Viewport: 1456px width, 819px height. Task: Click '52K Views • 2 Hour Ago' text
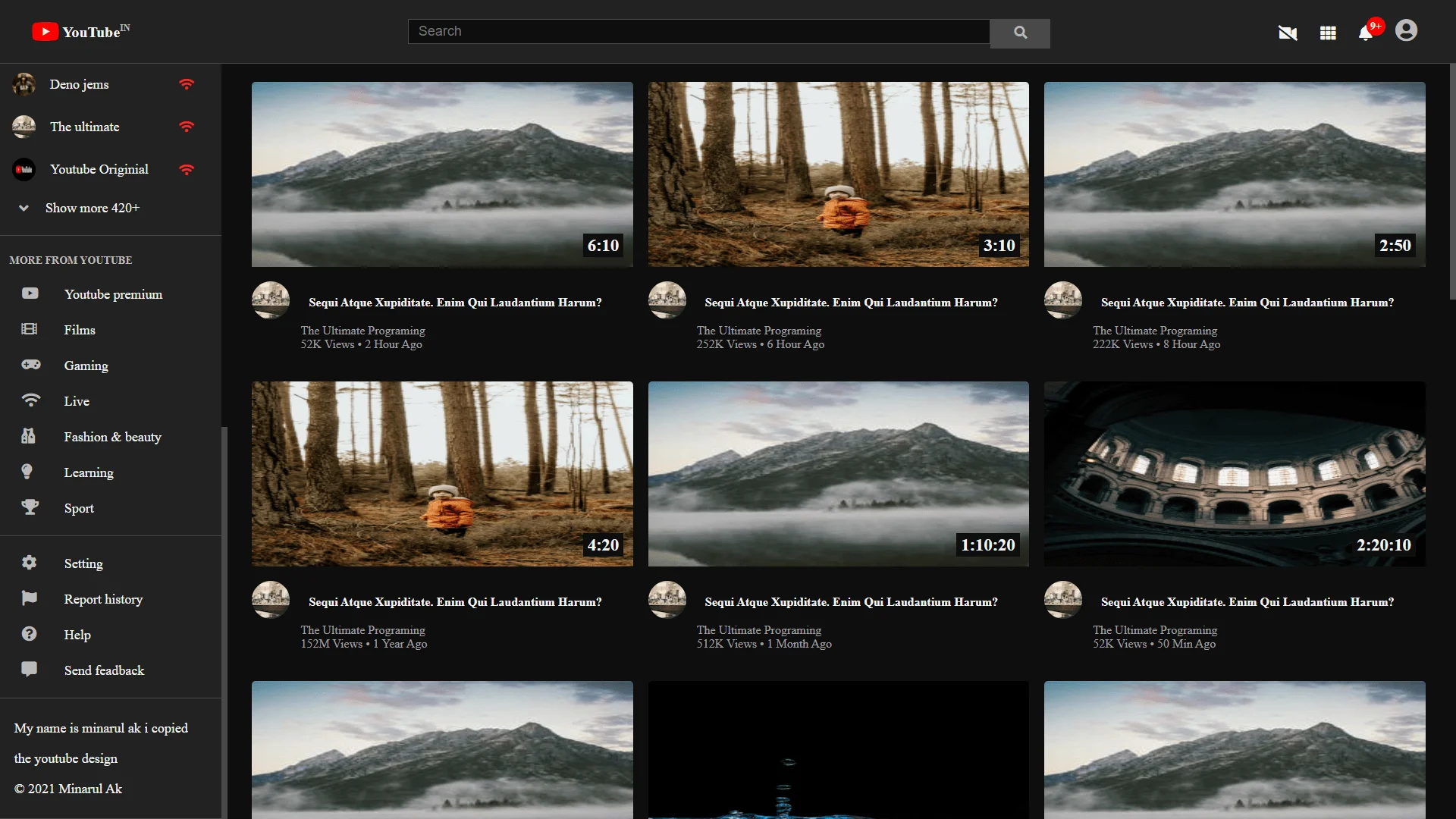pyautogui.click(x=361, y=344)
